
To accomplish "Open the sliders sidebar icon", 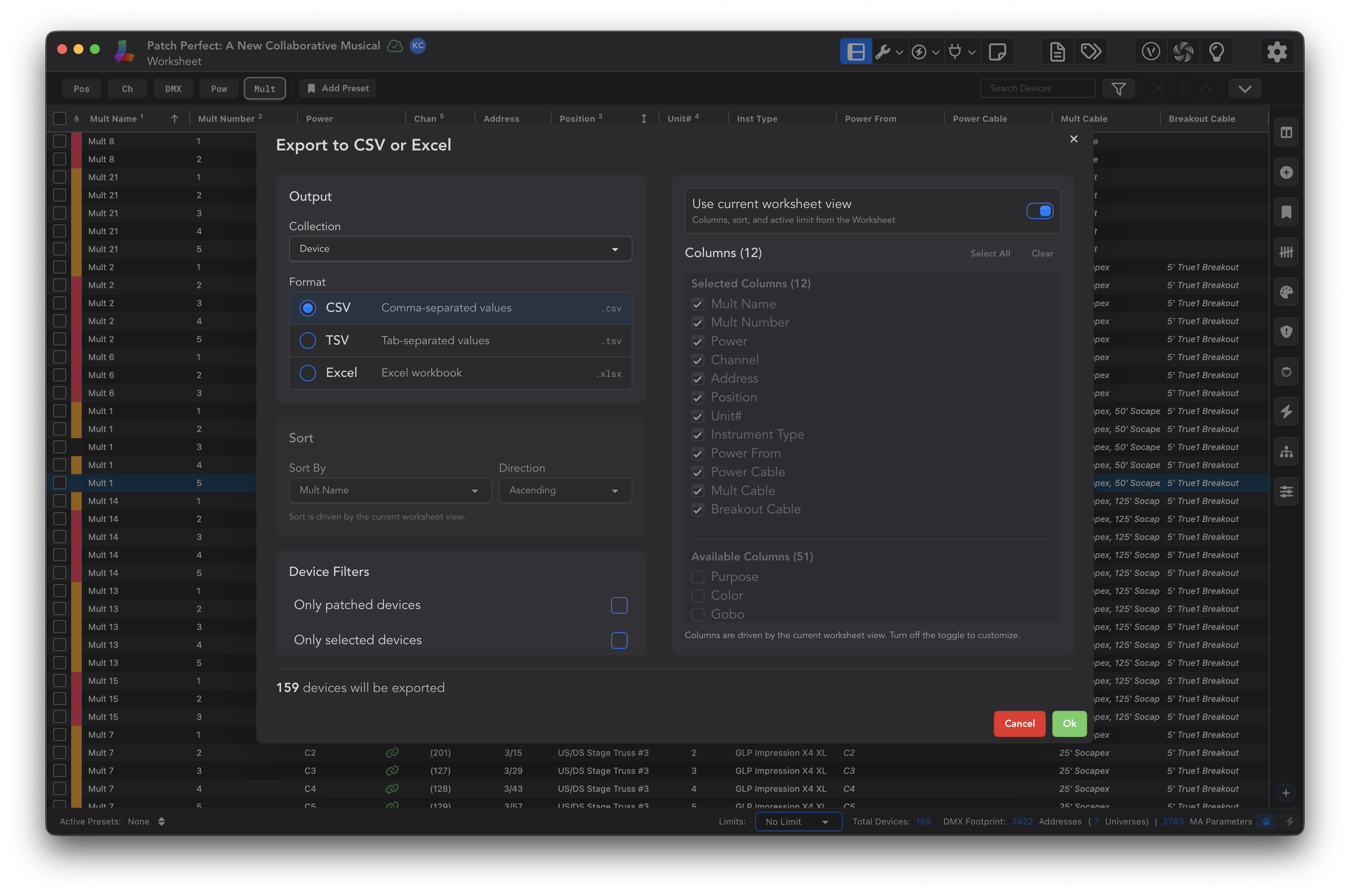I will coord(1286,491).
